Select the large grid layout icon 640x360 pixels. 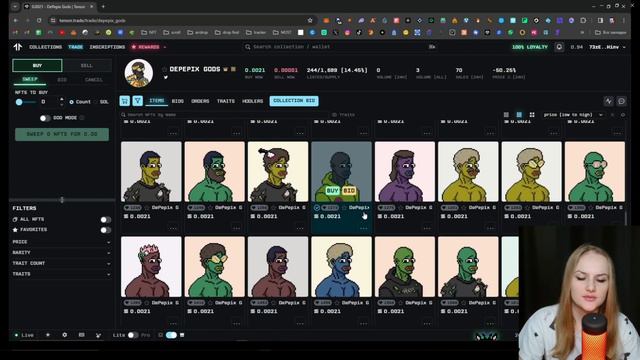tap(532, 115)
